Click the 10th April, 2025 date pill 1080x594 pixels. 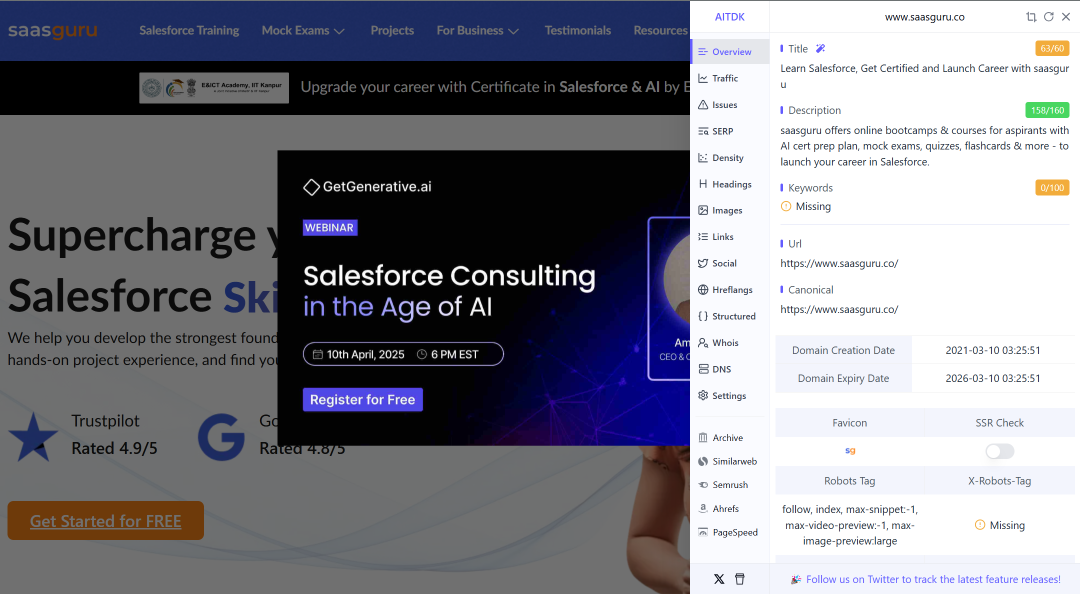click(x=403, y=354)
